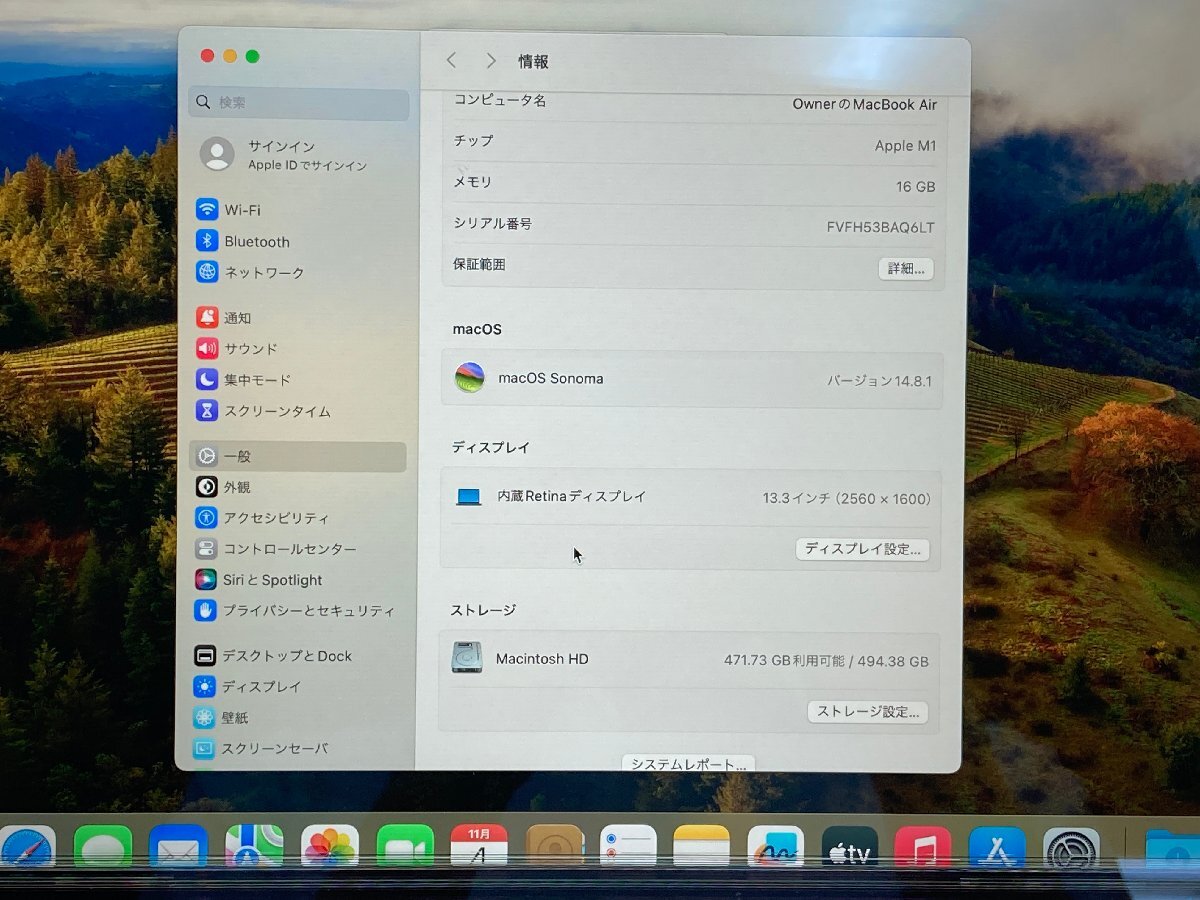Click the シリアル番号 label
Screen dimensions: 1200x900
click(493, 223)
